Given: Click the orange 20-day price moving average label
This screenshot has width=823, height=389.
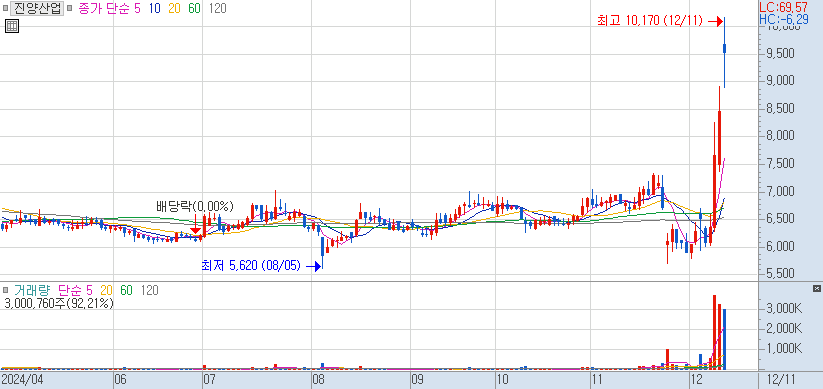Looking at the screenshot, I should click(174, 8).
